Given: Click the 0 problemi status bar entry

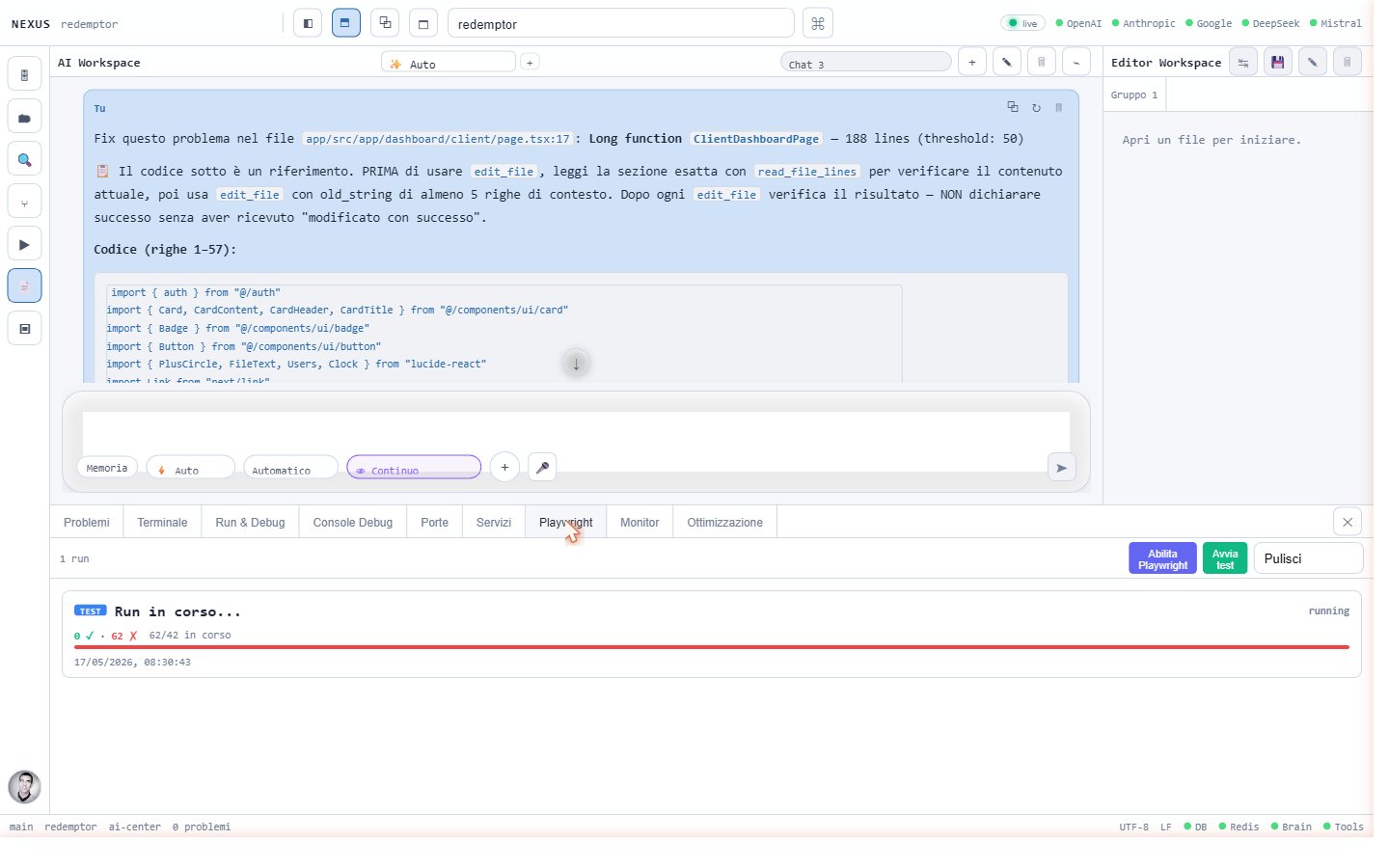Looking at the screenshot, I should pos(202,827).
